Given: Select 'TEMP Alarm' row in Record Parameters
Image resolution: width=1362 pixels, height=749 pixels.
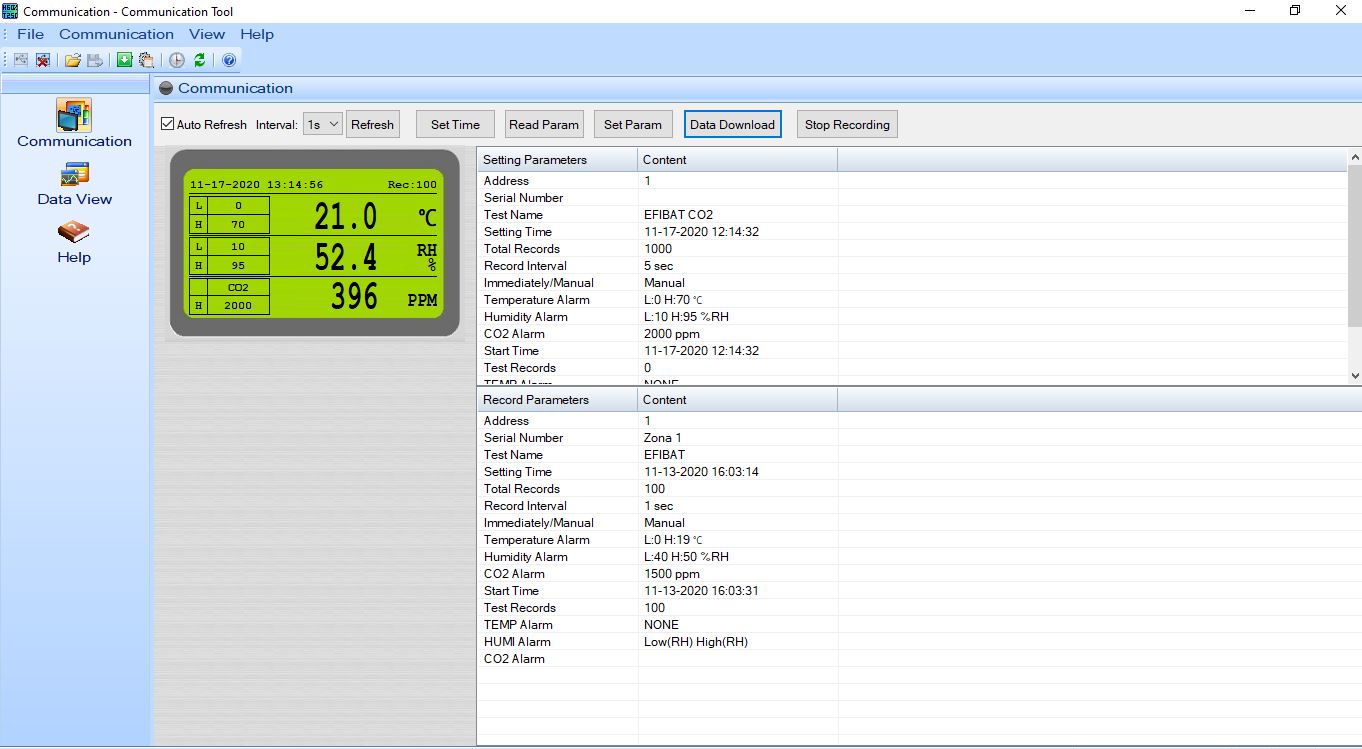Looking at the screenshot, I should (918, 625).
